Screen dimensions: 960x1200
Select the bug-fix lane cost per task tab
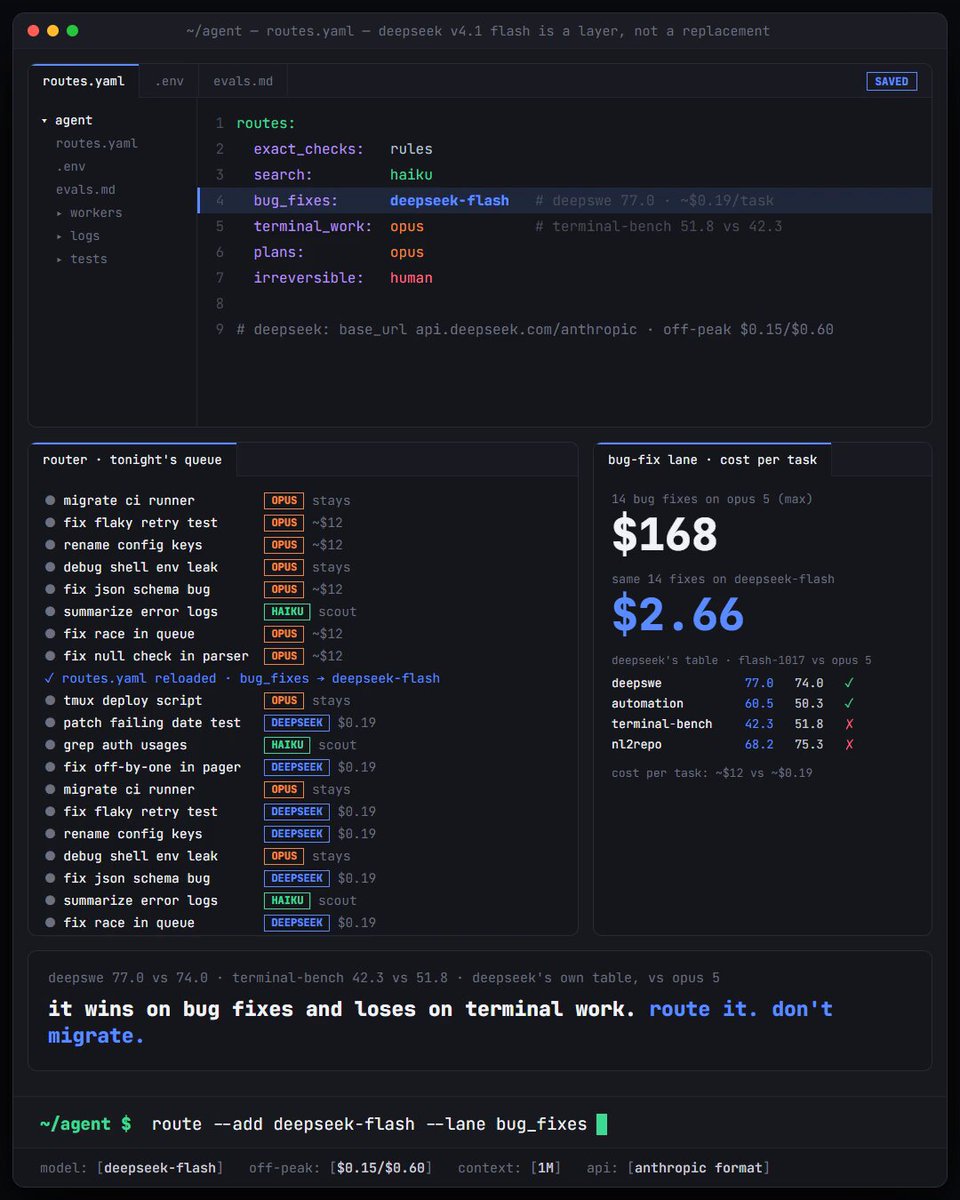[x=713, y=460]
